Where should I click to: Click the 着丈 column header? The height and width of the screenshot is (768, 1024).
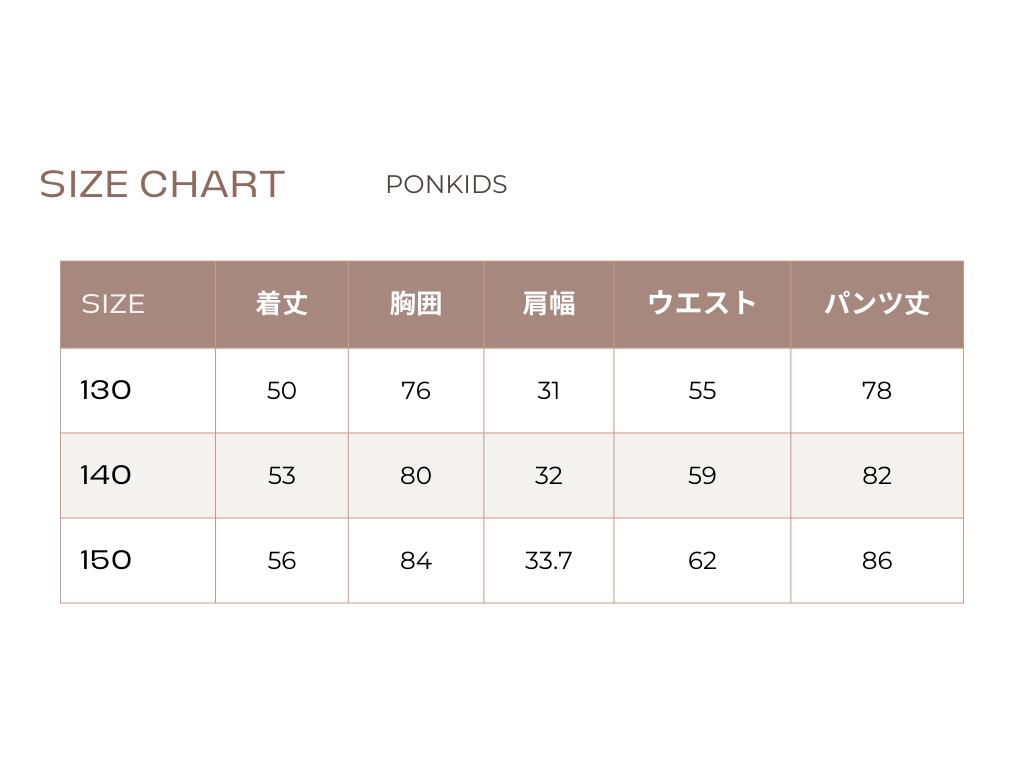281,304
